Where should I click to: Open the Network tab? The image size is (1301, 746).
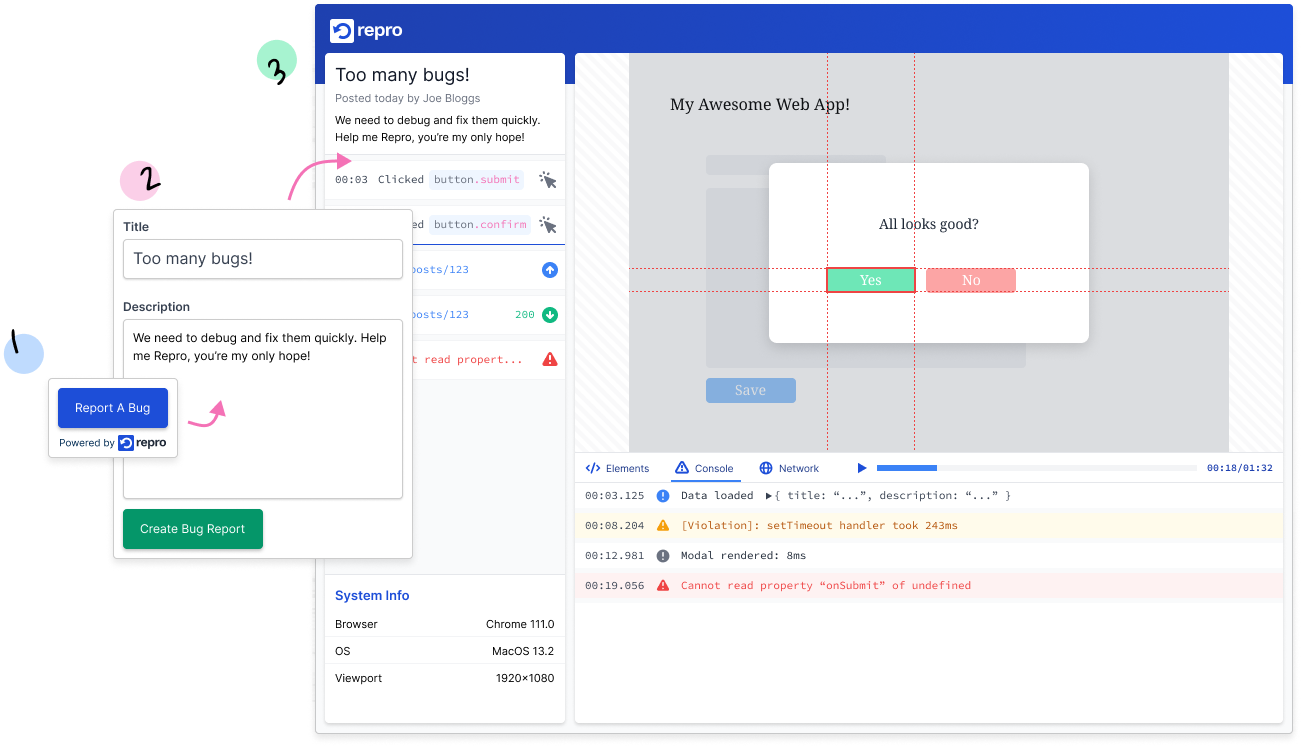789,468
